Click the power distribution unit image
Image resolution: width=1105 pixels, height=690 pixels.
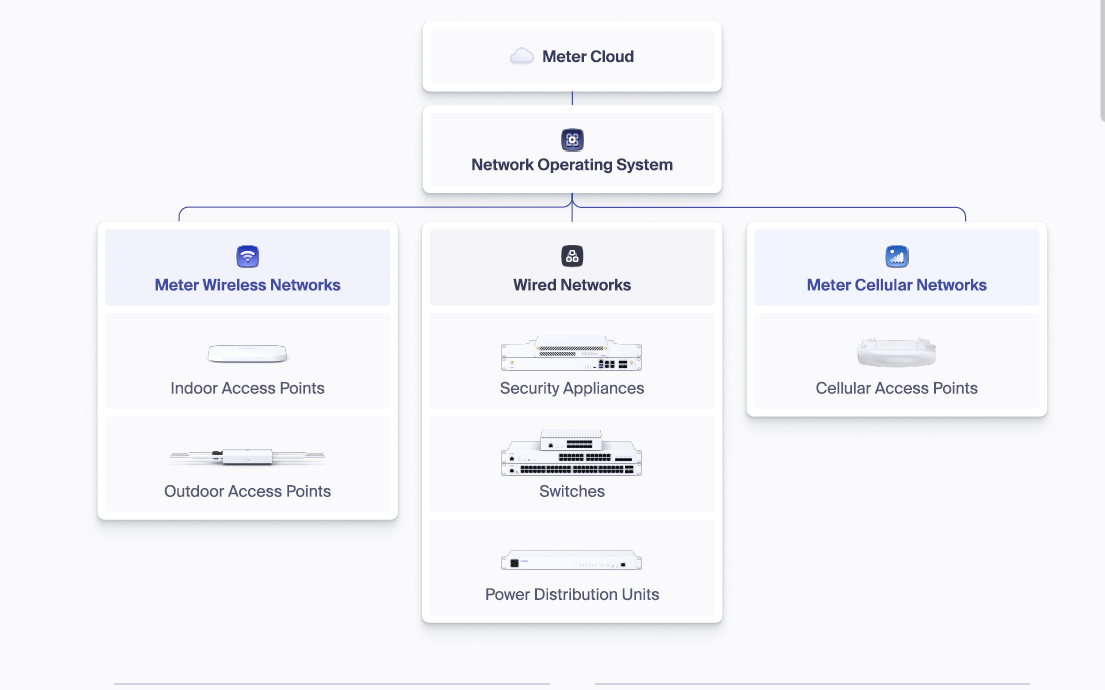pyautogui.click(x=572, y=560)
